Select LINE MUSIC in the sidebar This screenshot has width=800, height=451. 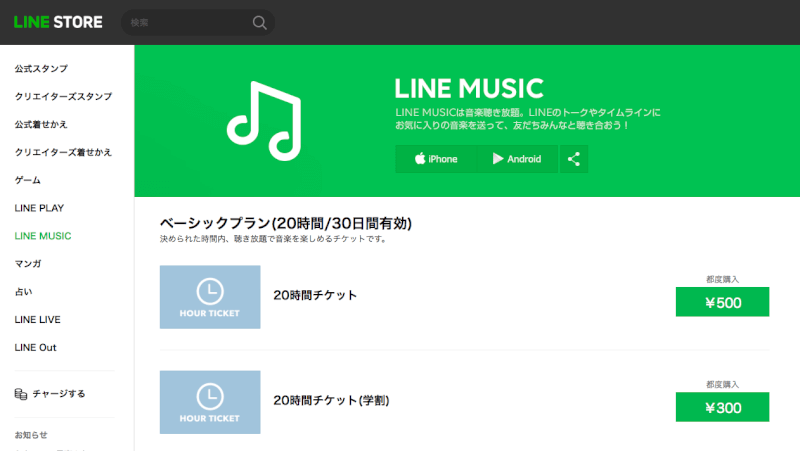click(43, 236)
